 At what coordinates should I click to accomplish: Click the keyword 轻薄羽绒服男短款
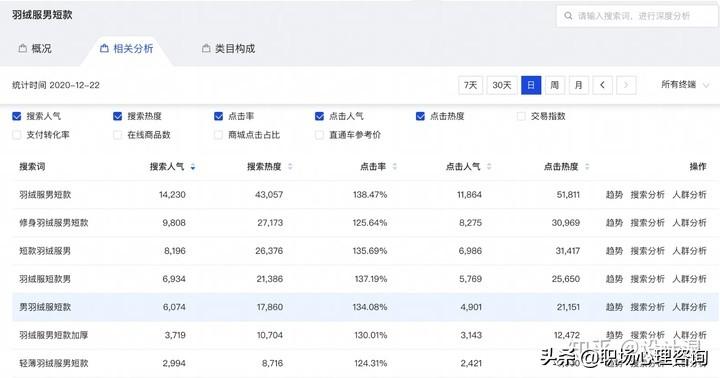[53, 363]
